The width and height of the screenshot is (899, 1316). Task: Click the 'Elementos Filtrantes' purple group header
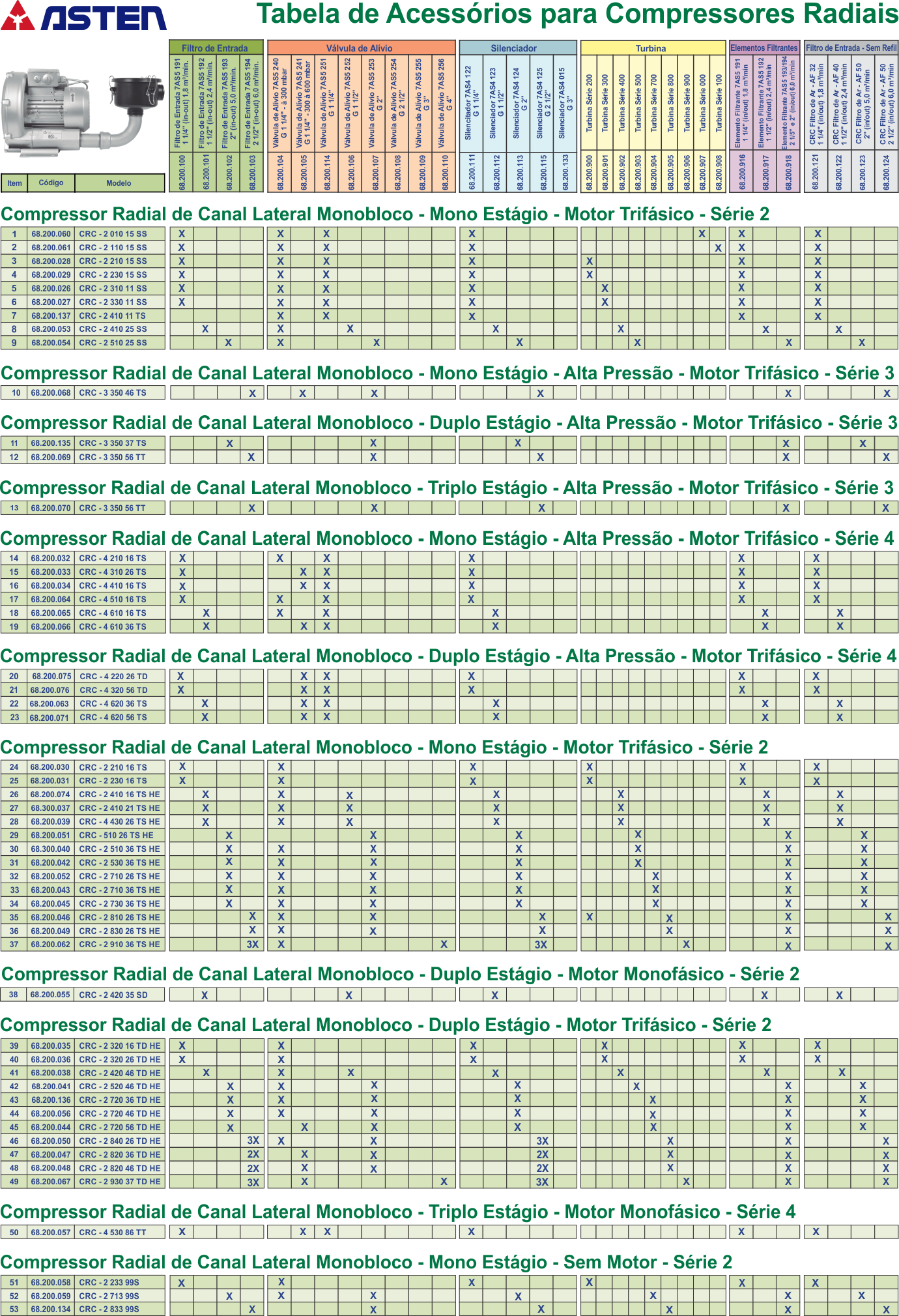click(764, 48)
